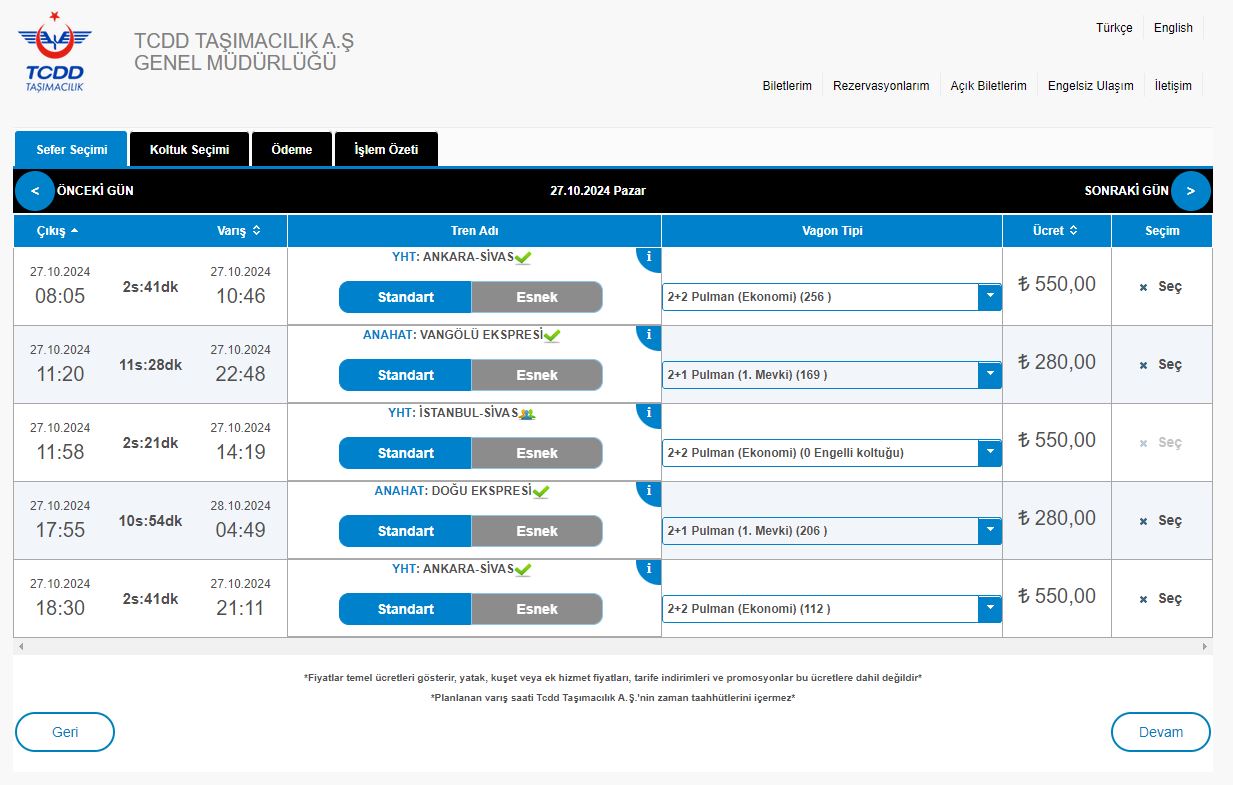Click the TCDD Taşımacılık logo
The image size is (1233, 785).
(55, 53)
